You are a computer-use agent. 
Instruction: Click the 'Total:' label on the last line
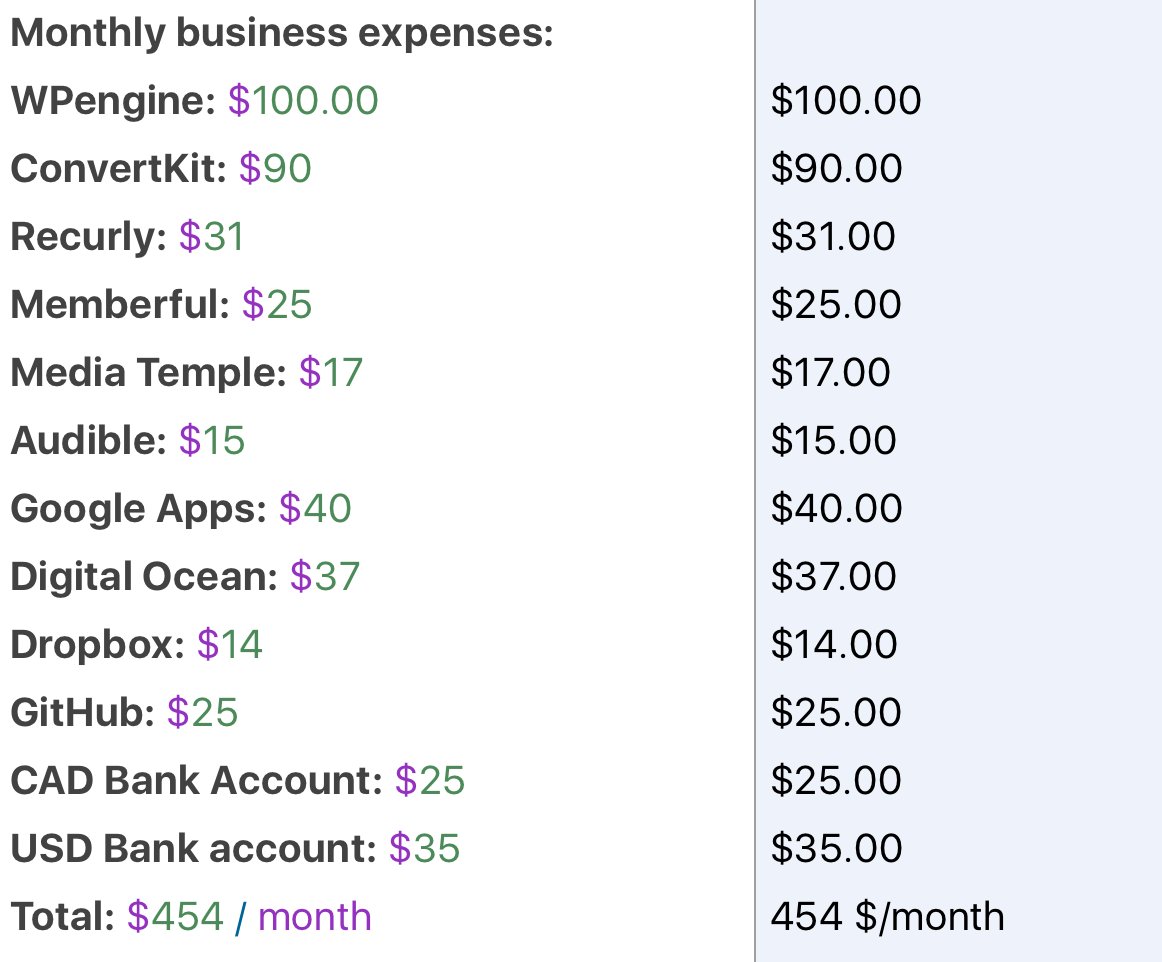pos(62,917)
